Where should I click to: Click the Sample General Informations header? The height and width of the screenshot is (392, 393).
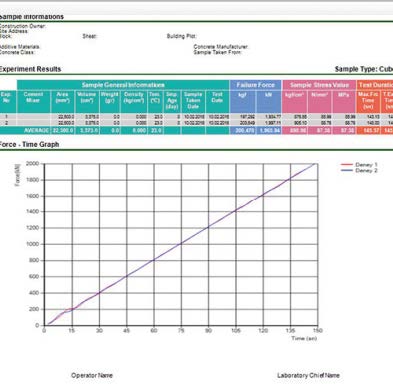click(123, 85)
